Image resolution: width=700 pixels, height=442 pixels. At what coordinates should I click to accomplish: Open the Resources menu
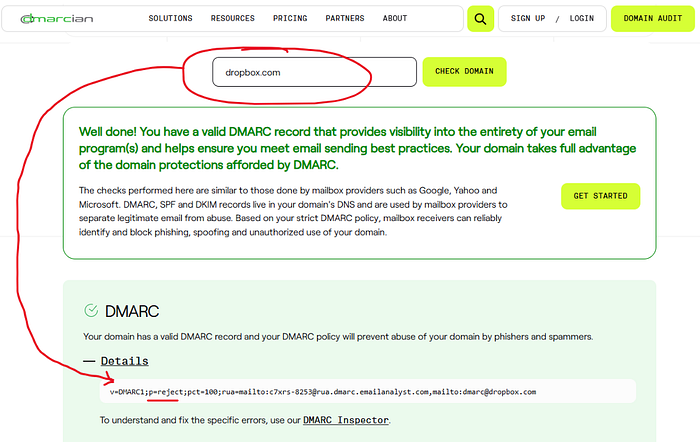click(233, 18)
